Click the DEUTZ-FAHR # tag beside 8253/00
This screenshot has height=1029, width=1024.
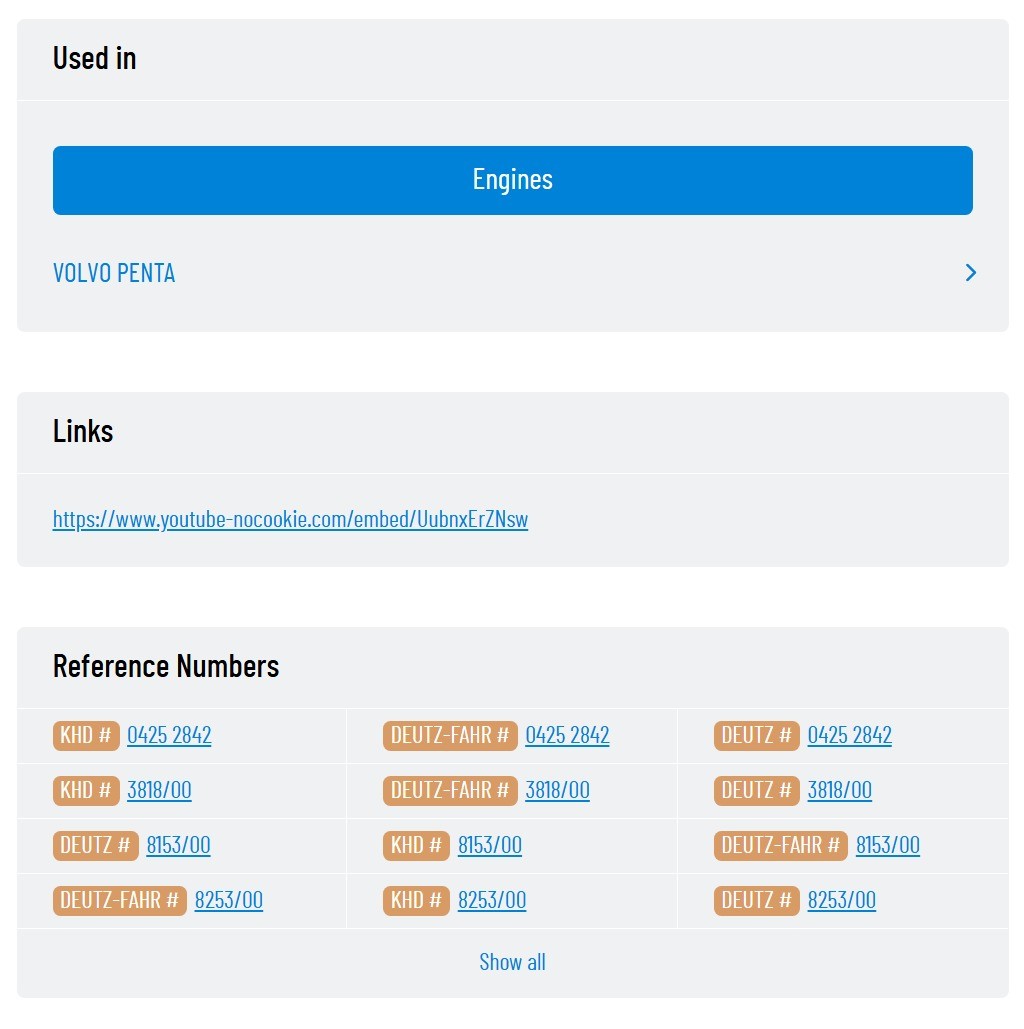119,900
